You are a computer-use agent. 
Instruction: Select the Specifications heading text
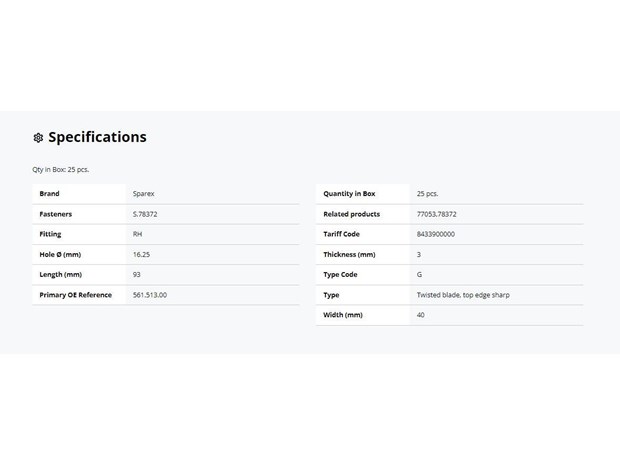[97, 137]
